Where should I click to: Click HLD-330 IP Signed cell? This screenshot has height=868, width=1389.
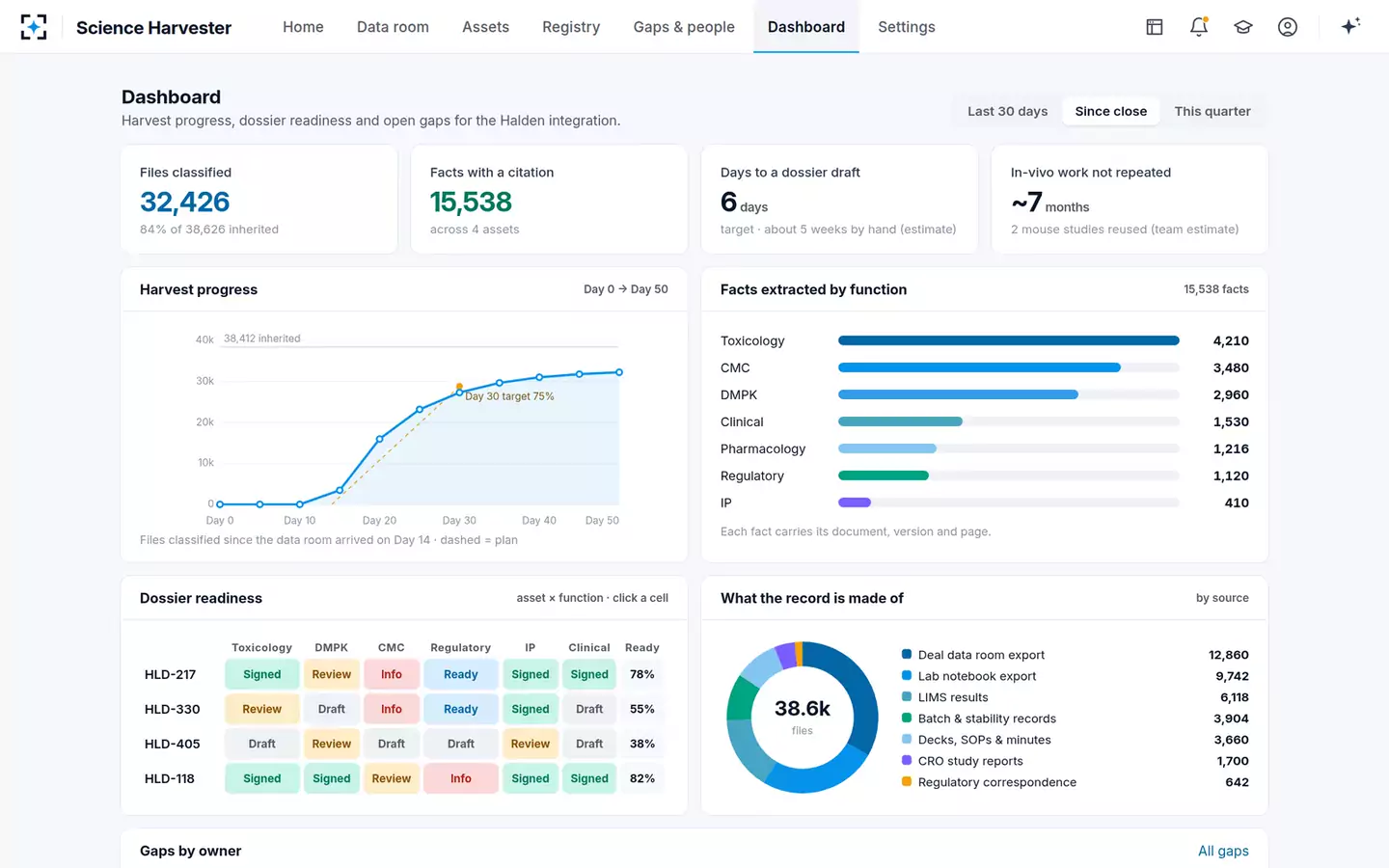click(531, 709)
